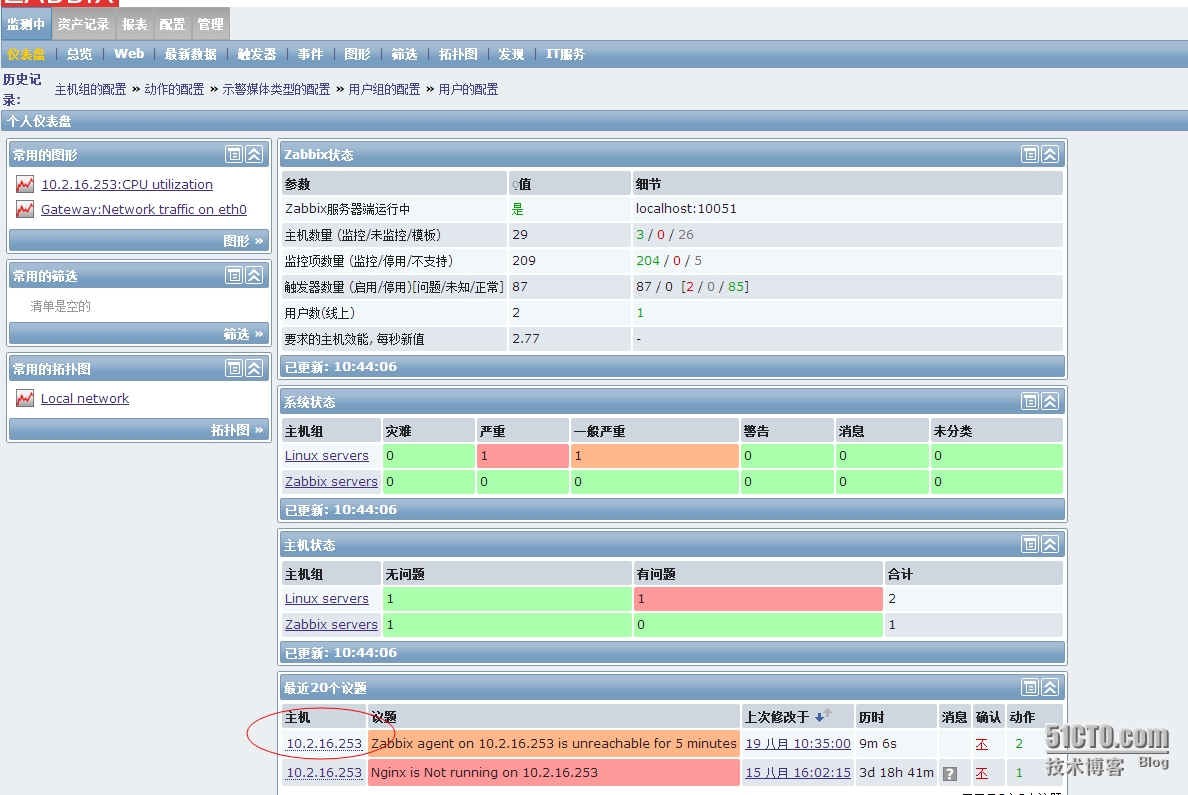Click host 10.2.16.253 in Nginx row

click(x=324, y=772)
